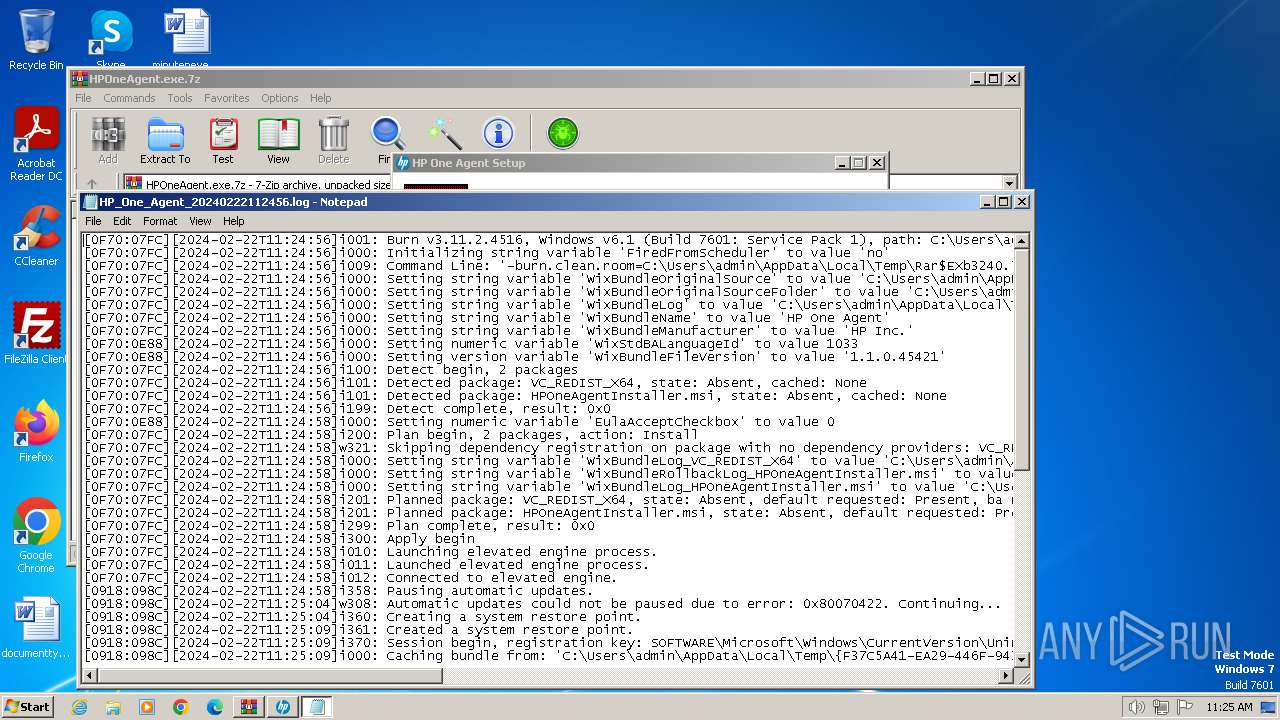Open documentty Word file on desktop
This screenshot has width=1280, height=720.
click(x=36, y=629)
